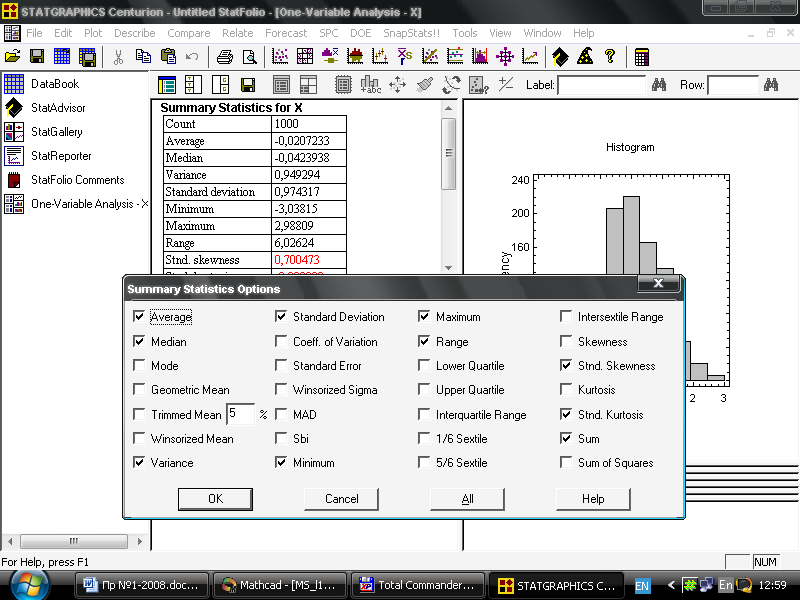Enable the Skewness checkbox
The height and width of the screenshot is (600, 800).
pyautogui.click(x=565, y=341)
